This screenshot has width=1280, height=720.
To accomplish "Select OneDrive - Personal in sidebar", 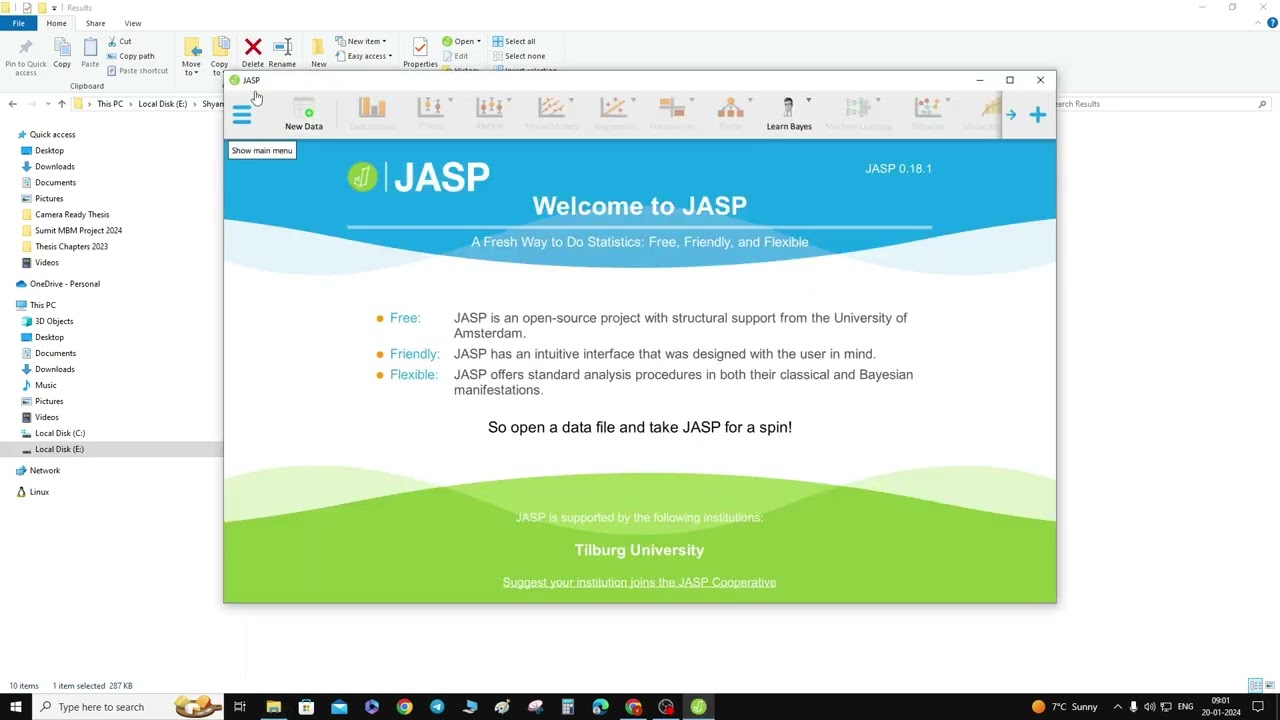I will pyautogui.click(x=64, y=284).
